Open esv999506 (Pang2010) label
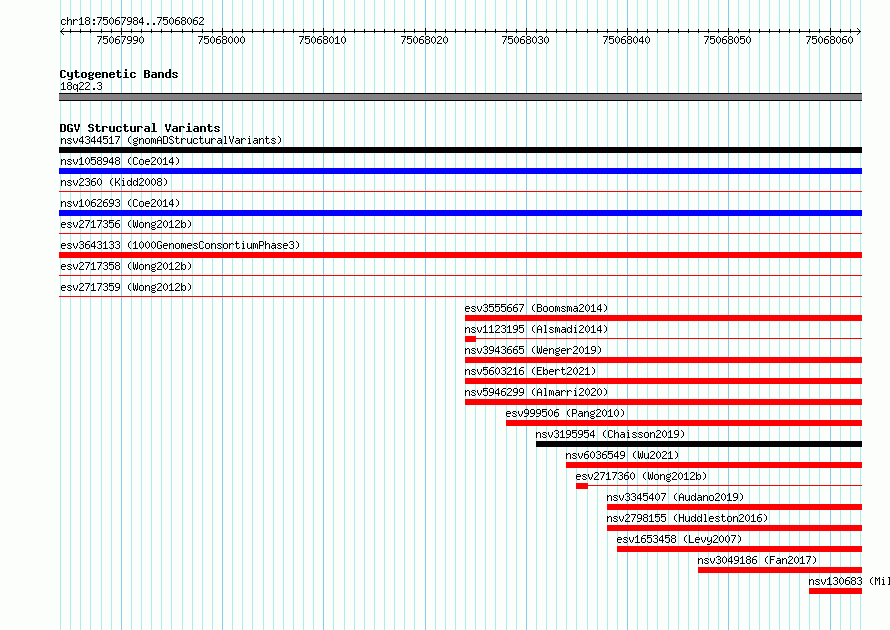Viewport: 890px width, 630px height. tap(565, 413)
